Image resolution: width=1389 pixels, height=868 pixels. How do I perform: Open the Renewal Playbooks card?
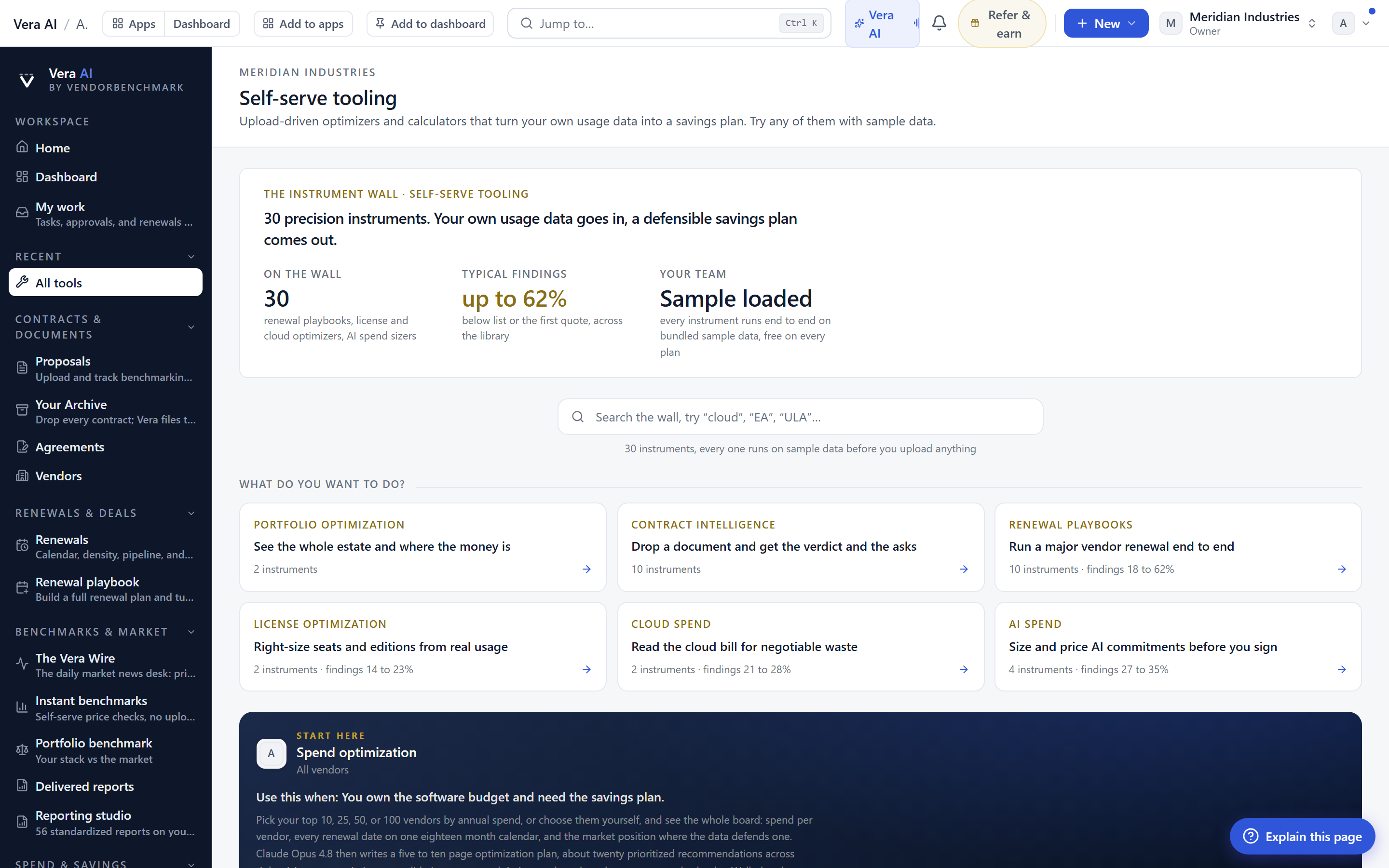coord(1178,547)
